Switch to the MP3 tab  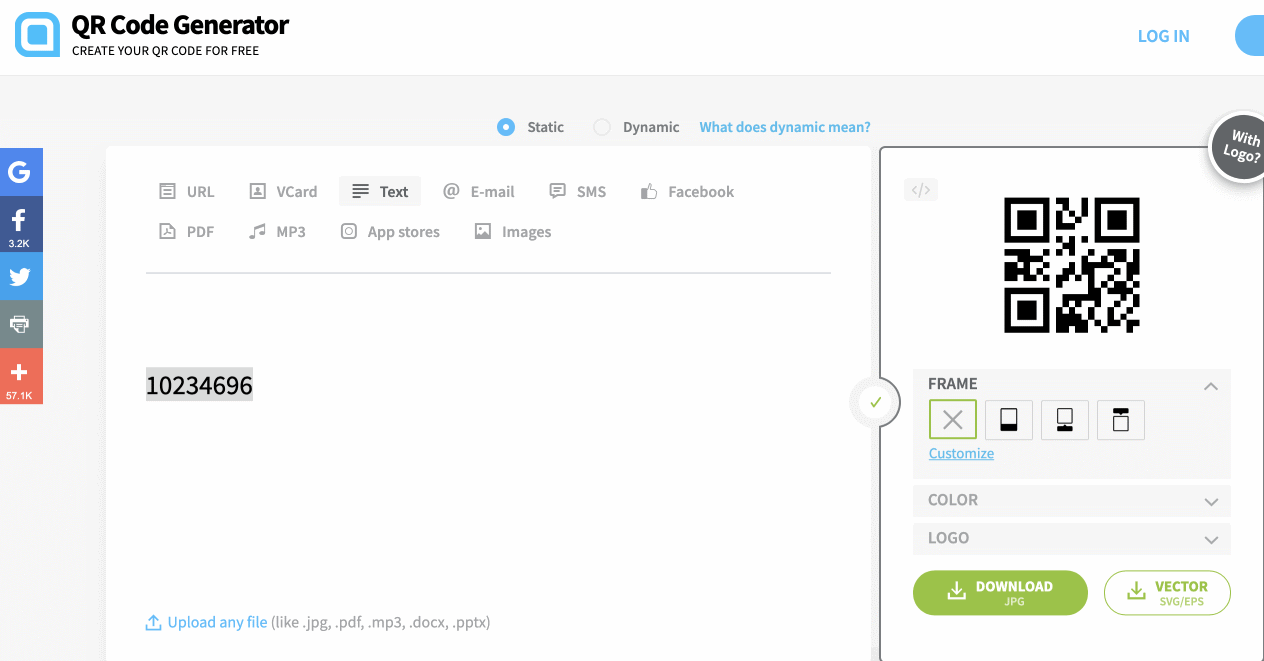277,232
